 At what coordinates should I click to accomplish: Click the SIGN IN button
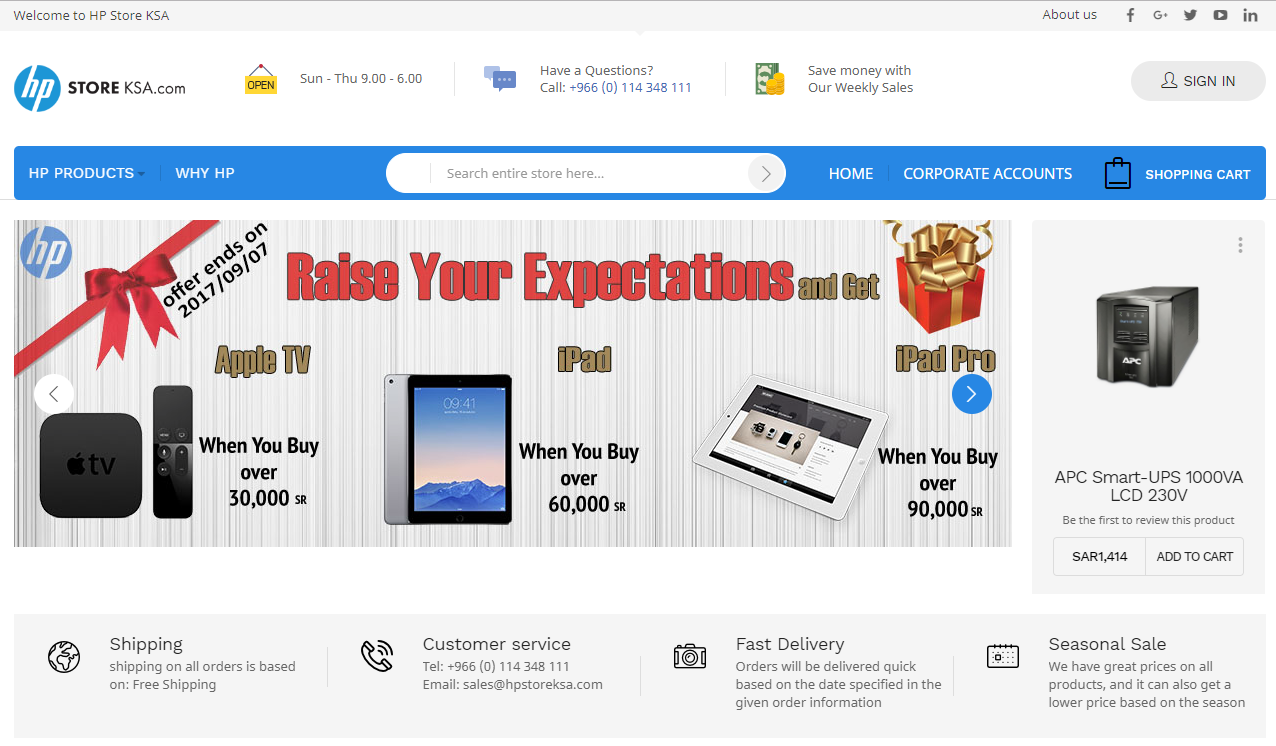tap(1198, 81)
